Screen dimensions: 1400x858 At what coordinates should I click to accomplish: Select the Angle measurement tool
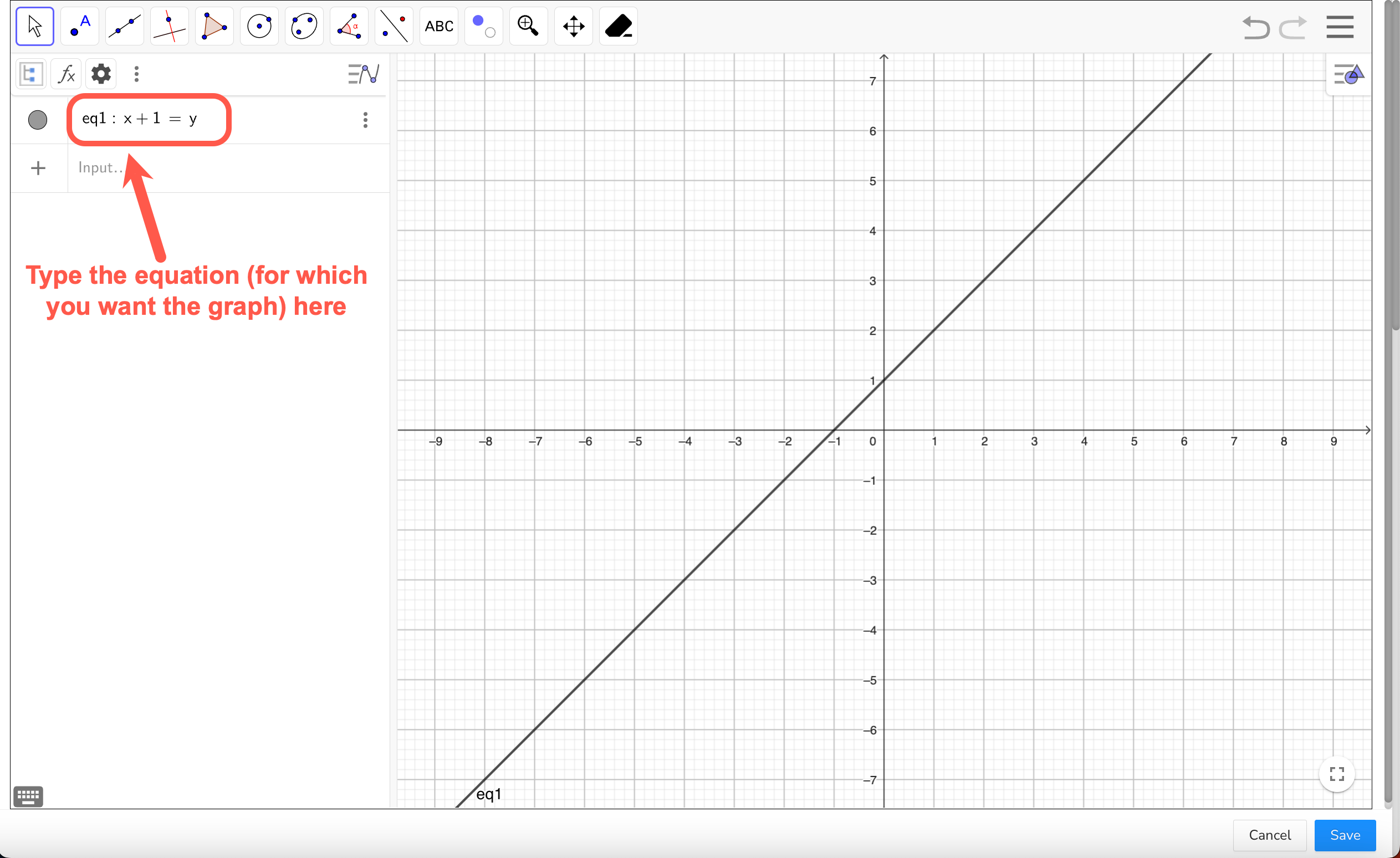(x=349, y=25)
